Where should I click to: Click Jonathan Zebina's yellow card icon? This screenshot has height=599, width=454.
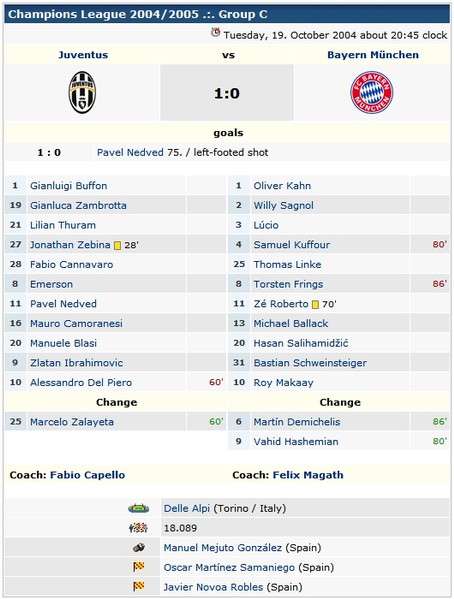tap(118, 245)
